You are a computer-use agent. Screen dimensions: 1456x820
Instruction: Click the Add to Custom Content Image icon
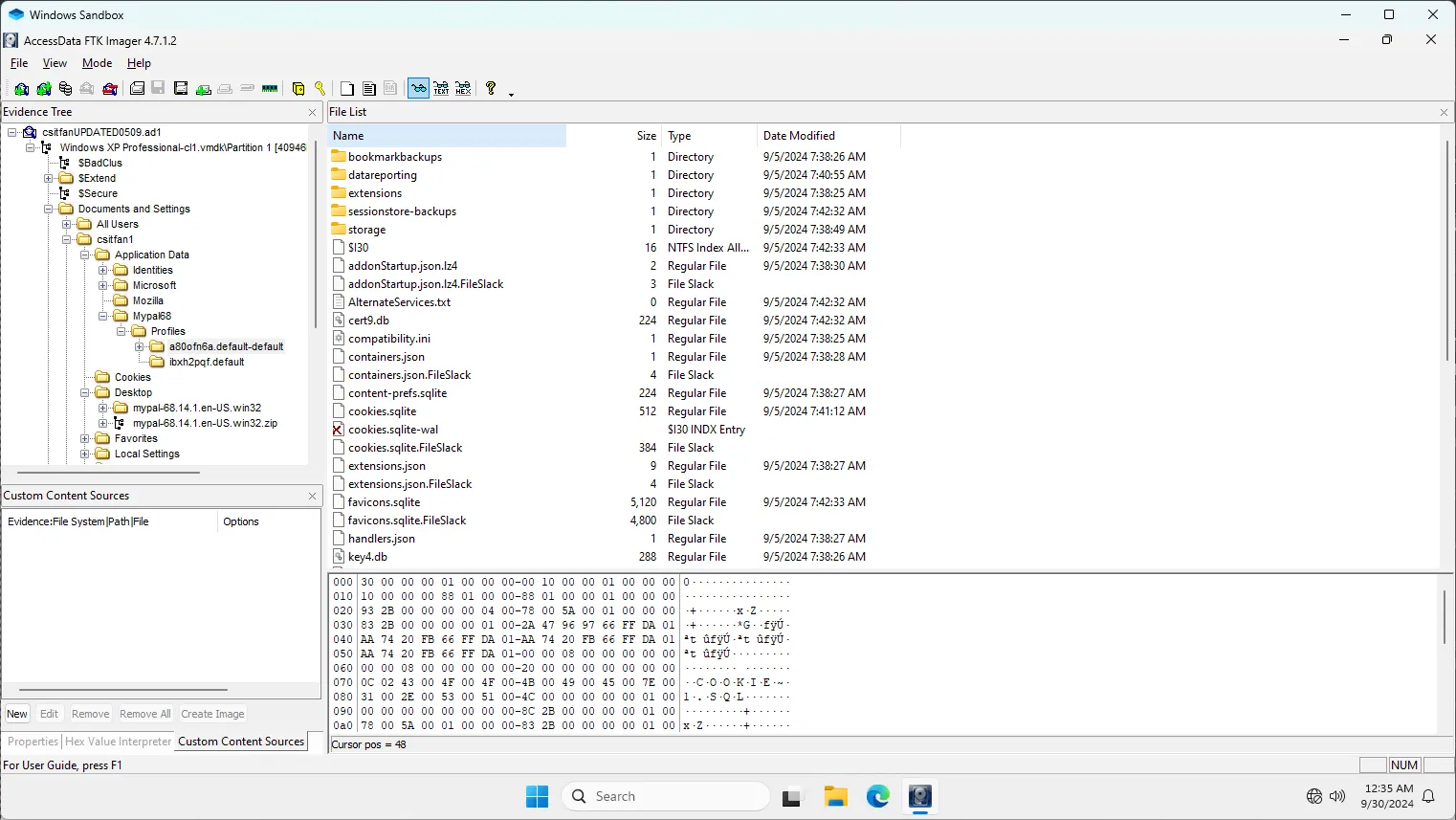203,89
